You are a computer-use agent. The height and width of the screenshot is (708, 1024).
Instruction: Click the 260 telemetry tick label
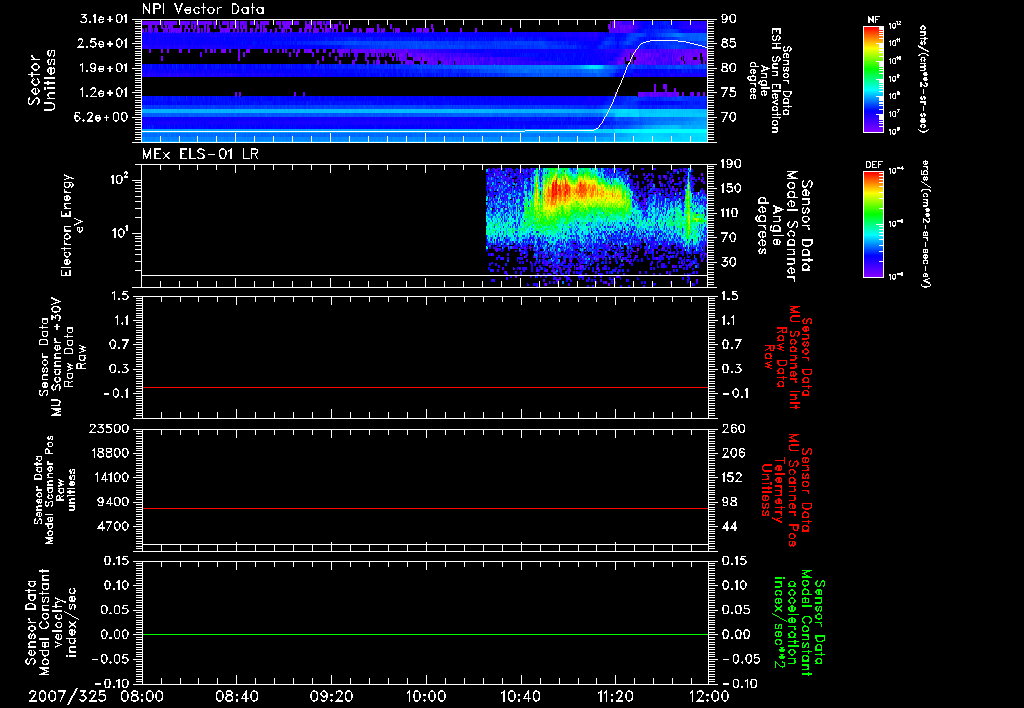(x=732, y=429)
